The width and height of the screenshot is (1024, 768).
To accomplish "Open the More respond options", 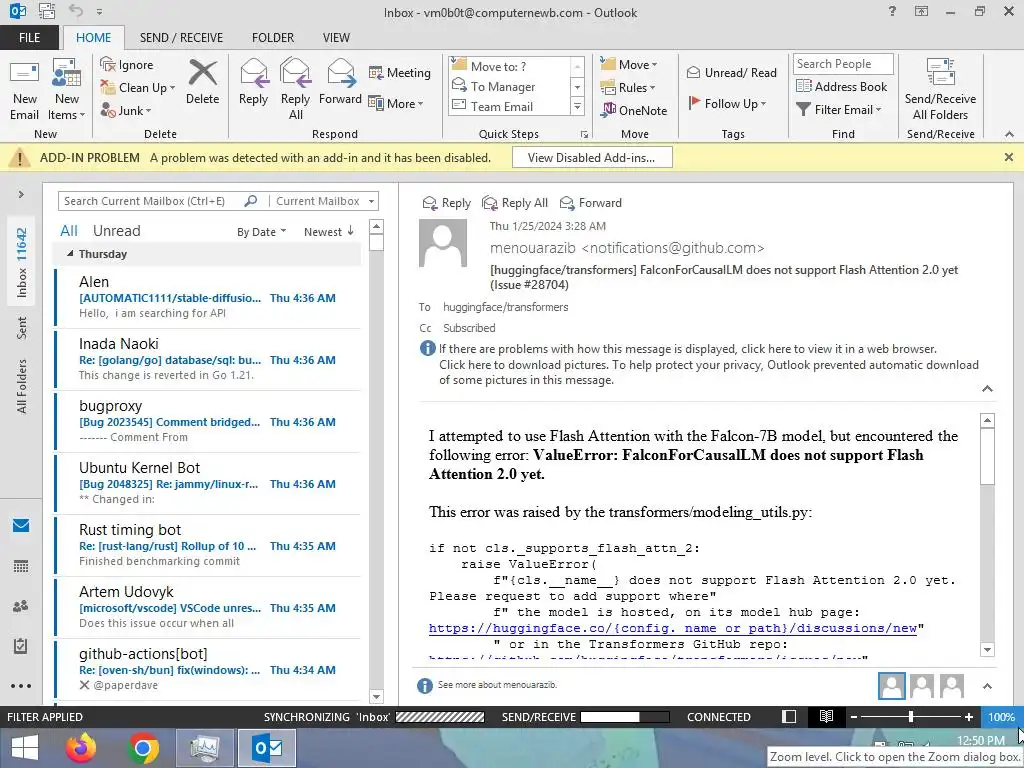I will [396, 103].
